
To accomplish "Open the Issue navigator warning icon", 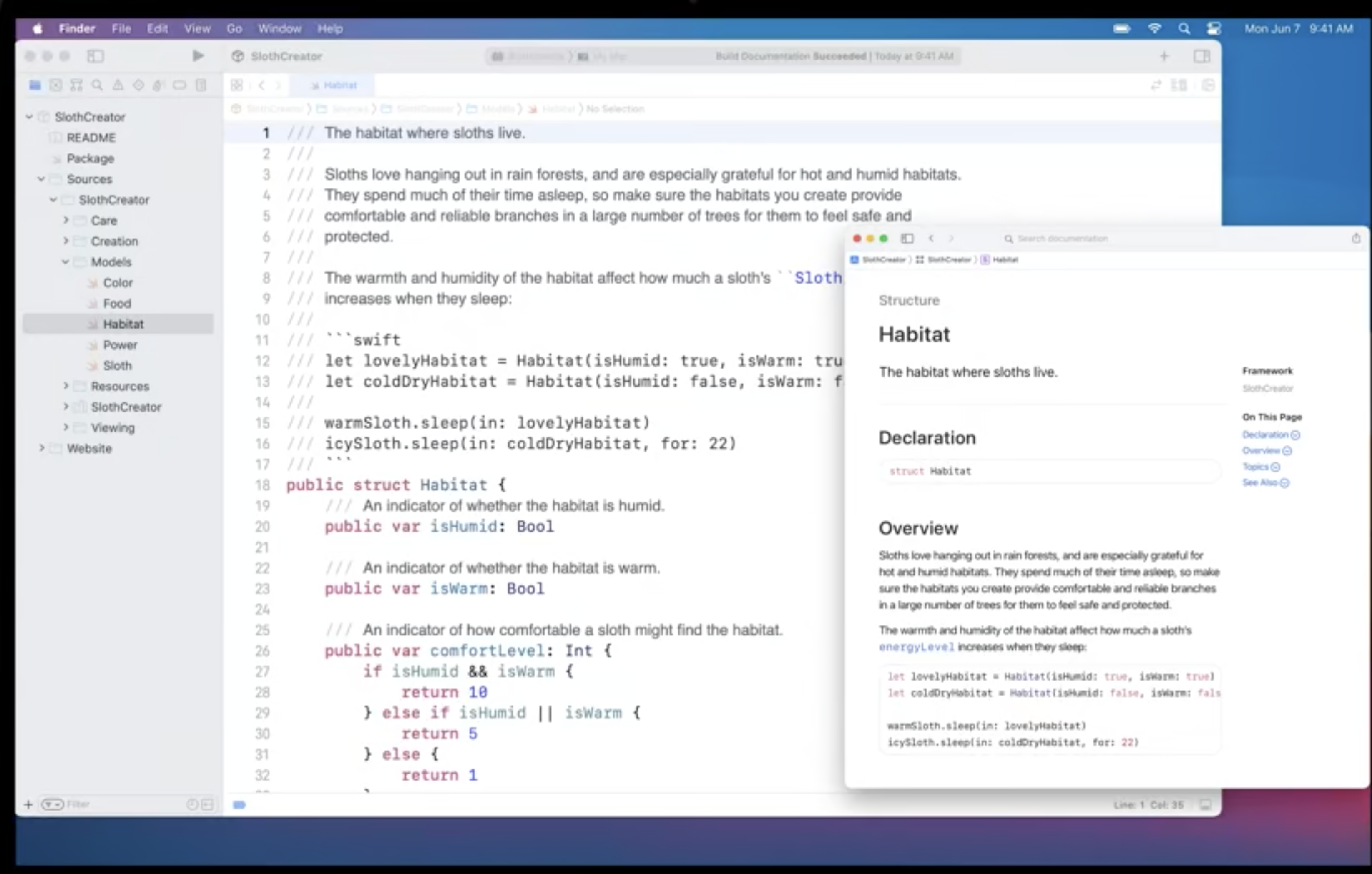I will [x=118, y=85].
